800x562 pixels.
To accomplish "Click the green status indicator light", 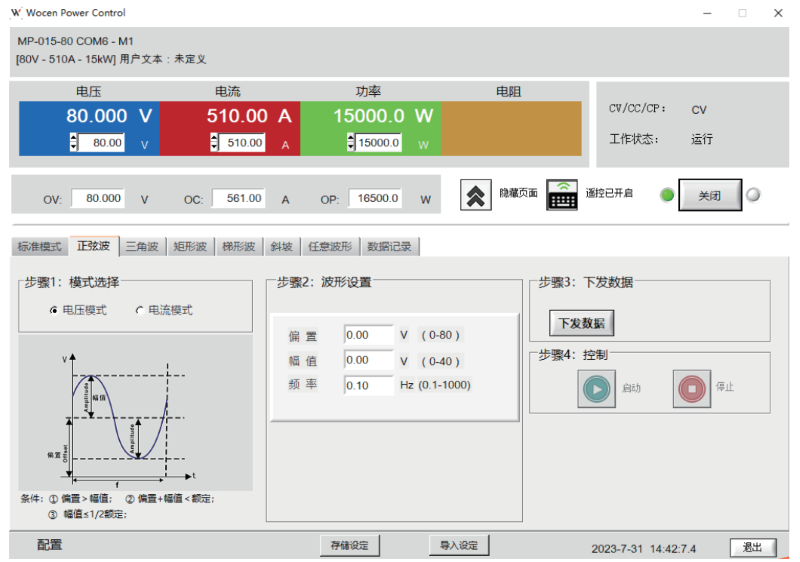I will (667, 194).
